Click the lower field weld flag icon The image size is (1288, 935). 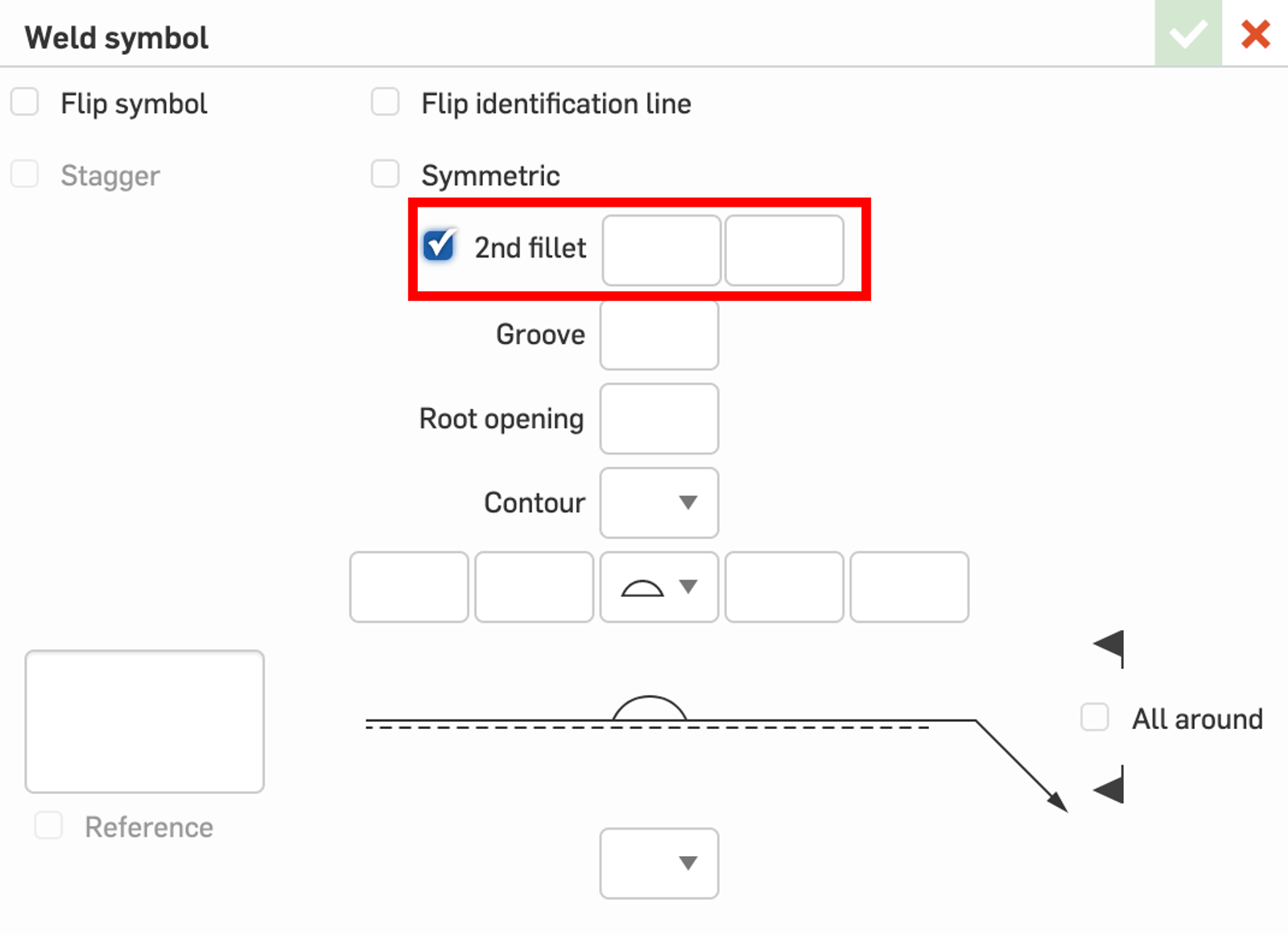point(1110,787)
